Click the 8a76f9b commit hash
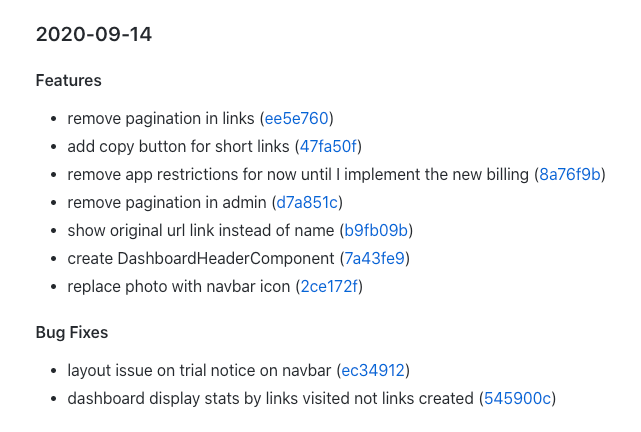 click(x=570, y=174)
